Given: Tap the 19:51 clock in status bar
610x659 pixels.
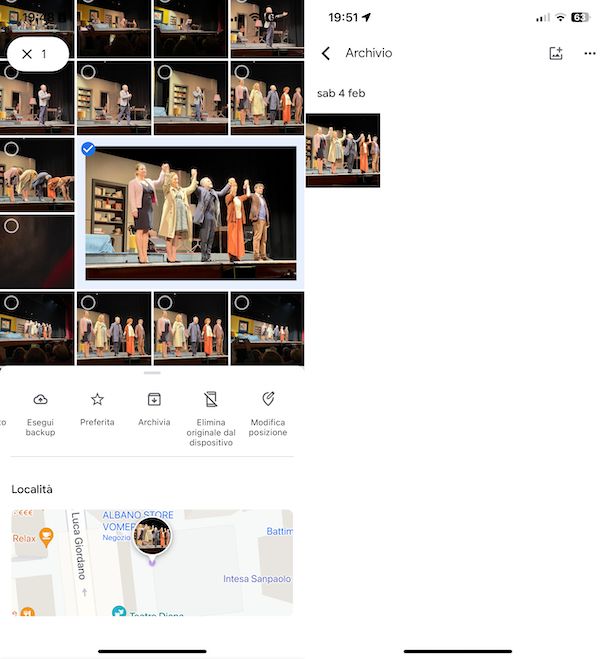Looking at the screenshot, I should pyautogui.click(x=343, y=17).
